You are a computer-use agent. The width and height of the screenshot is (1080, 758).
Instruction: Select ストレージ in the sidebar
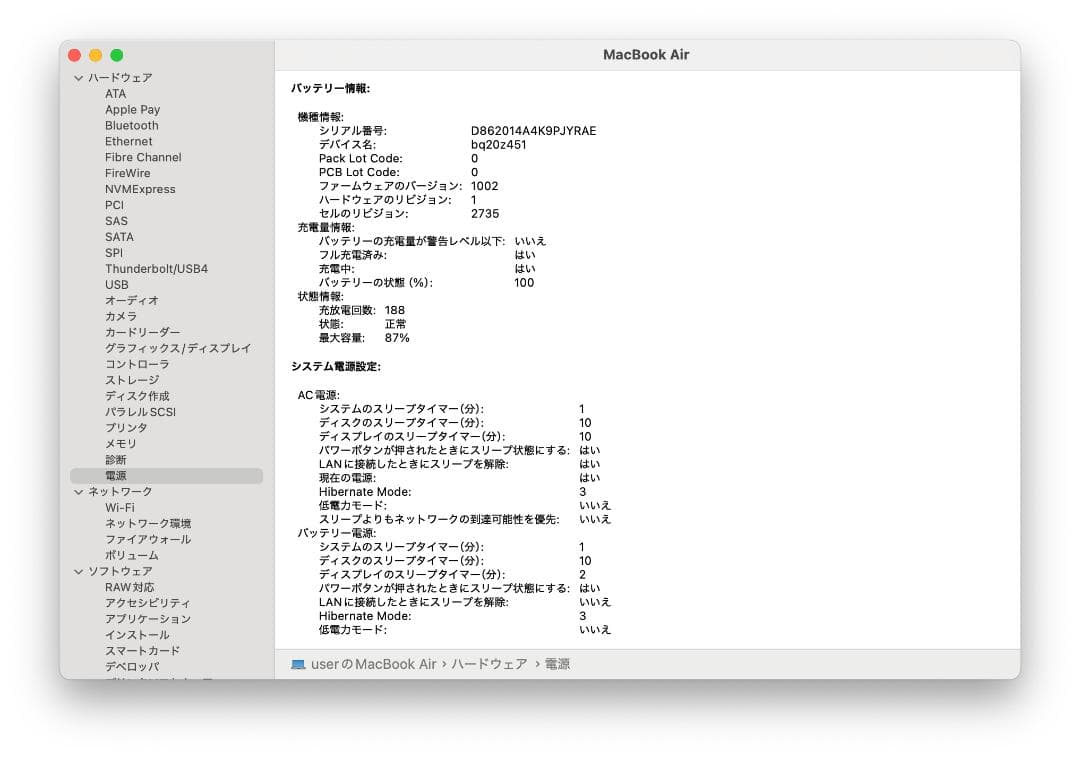pyautogui.click(x=133, y=380)
